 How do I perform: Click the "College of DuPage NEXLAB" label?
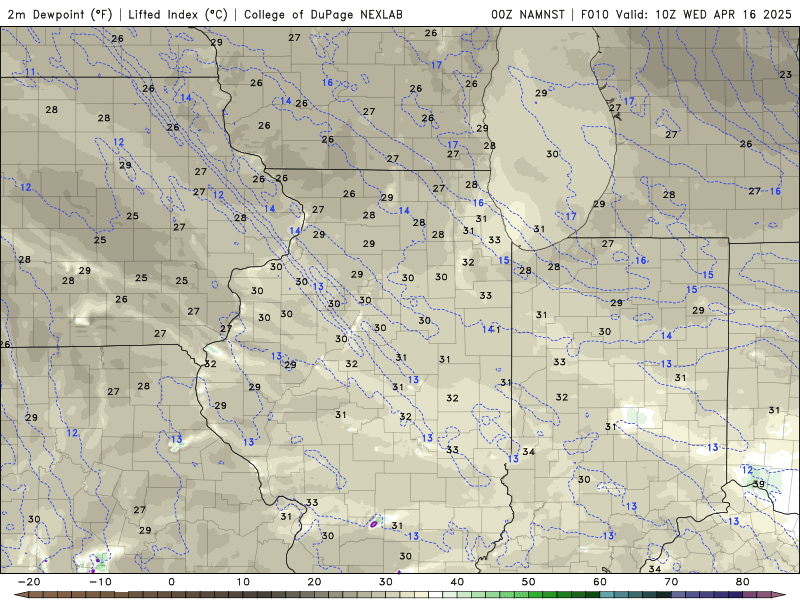[323, 14]
